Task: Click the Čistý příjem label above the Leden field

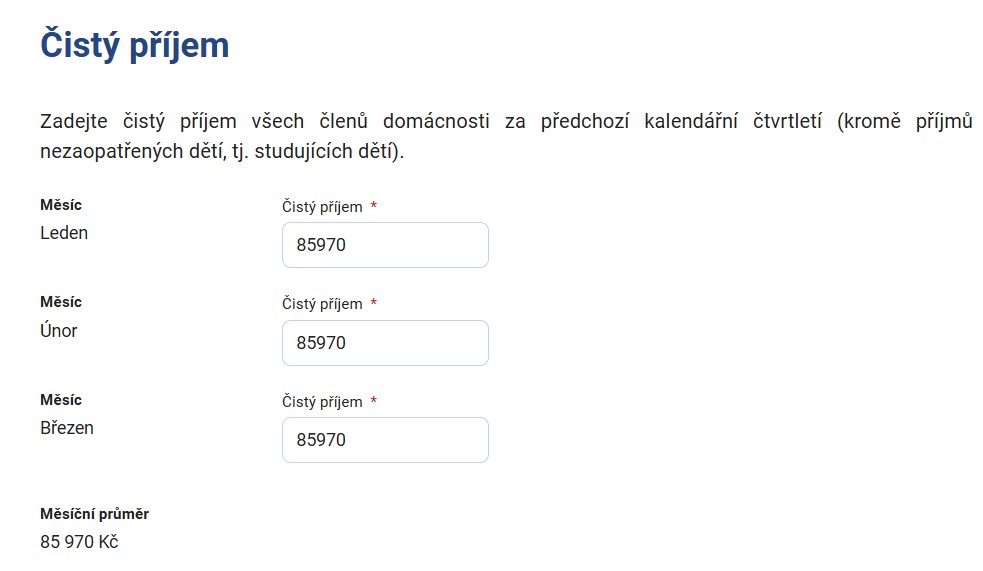Action: tap(322, 207)
